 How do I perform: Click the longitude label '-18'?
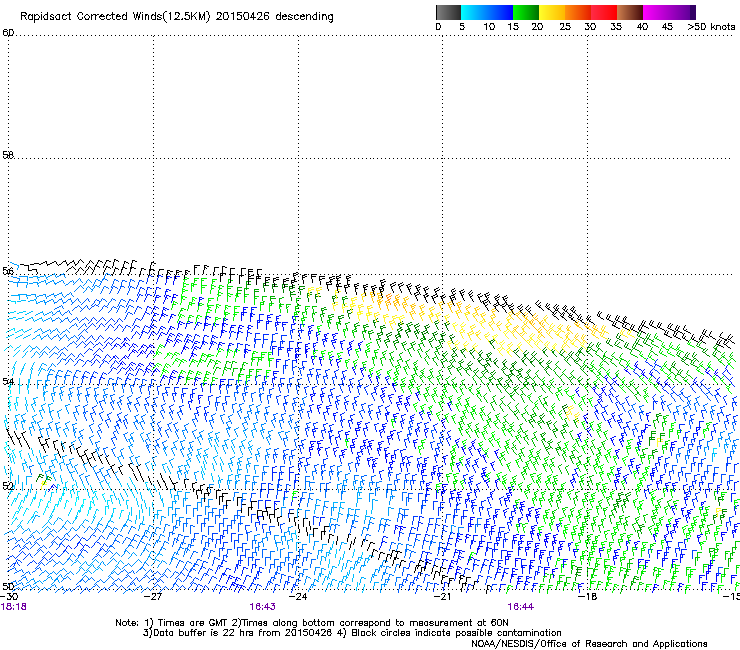pyautogui.click(x=588, y=597)
